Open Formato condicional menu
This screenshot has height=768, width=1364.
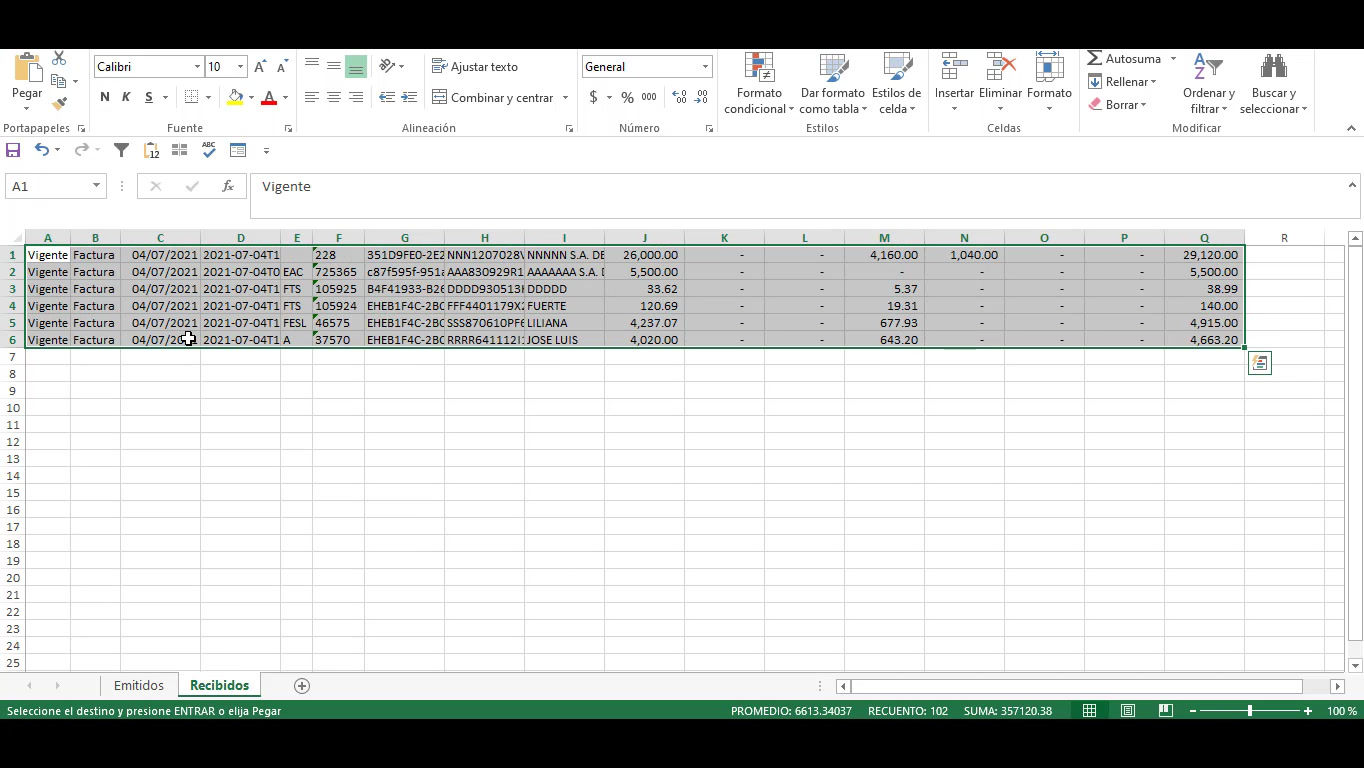[759, 84]
